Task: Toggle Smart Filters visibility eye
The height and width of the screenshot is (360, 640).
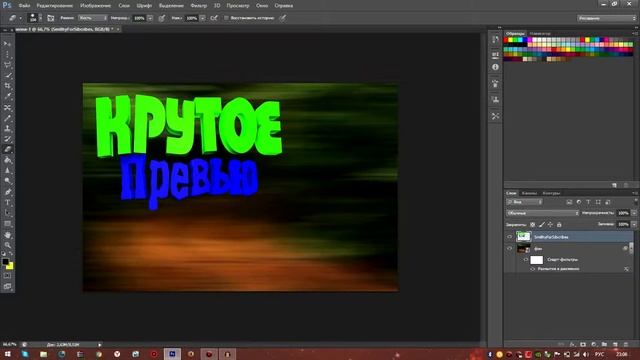Action: pyautogui.click(x=526, y=260)
